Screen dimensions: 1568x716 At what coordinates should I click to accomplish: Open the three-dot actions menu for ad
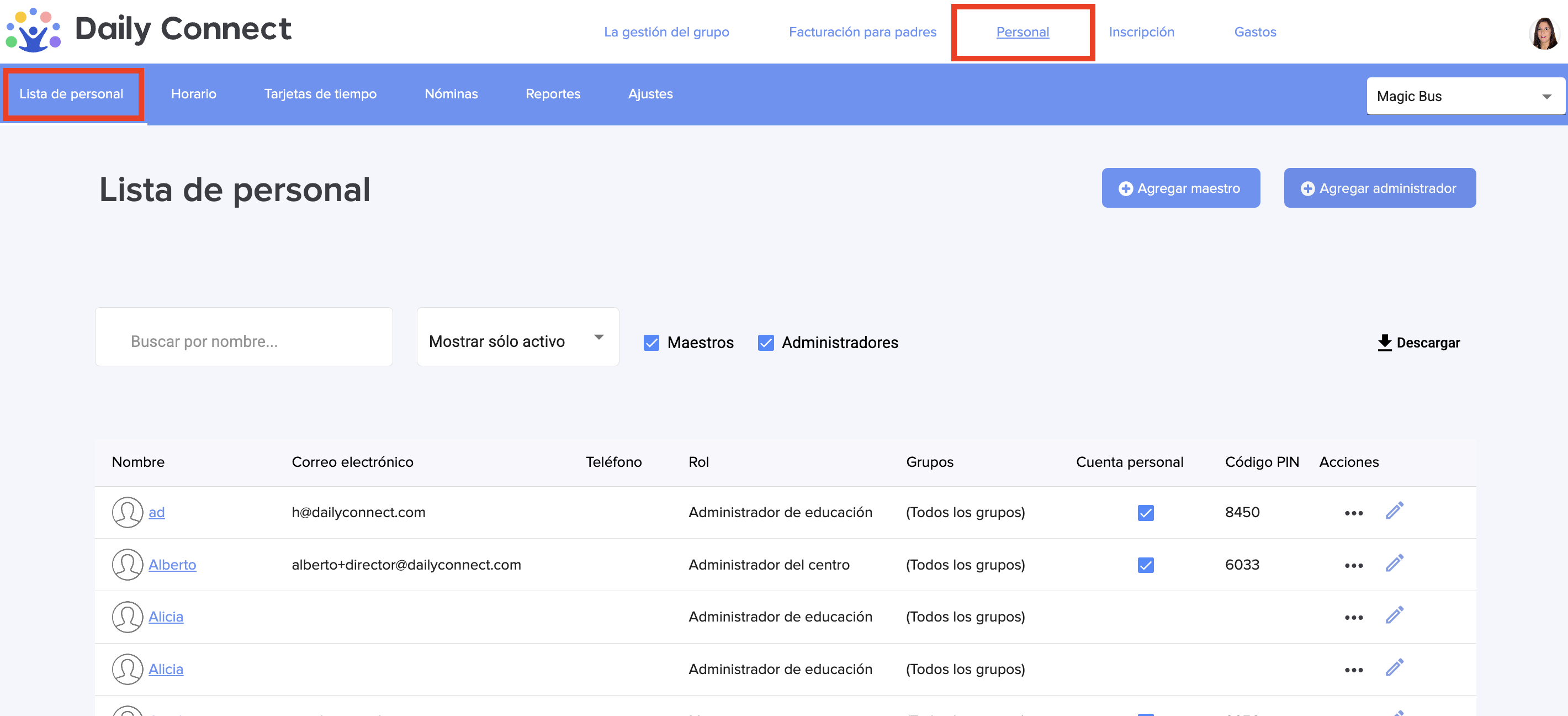coord(1353,513)
